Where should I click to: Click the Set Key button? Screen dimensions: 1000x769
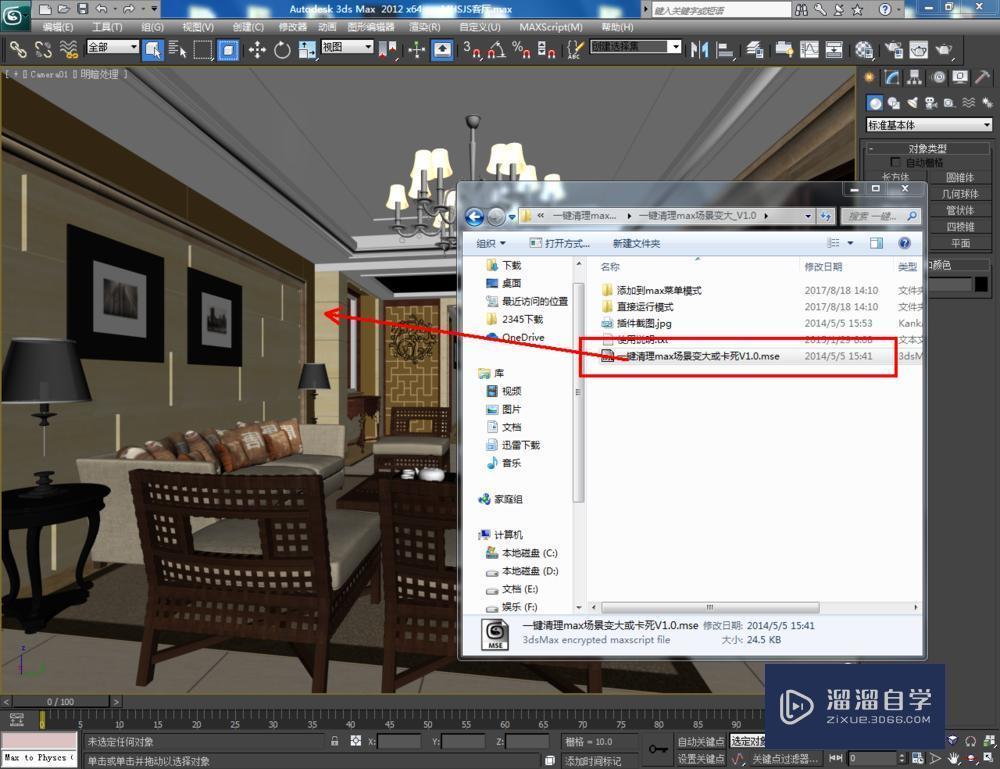[700, 759]
